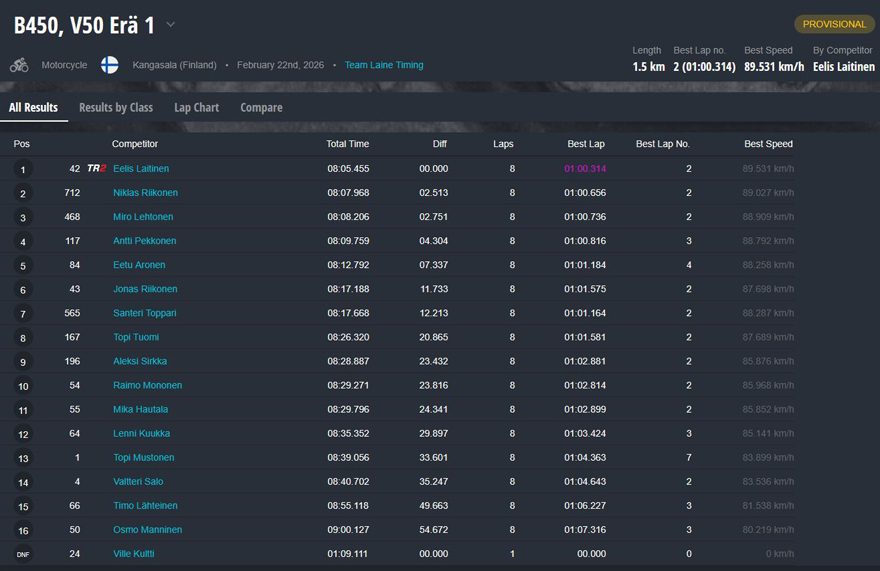Open Osmo Manninen's competitor link
This screenshot has height=571, width=880.
tap(147, 530)
